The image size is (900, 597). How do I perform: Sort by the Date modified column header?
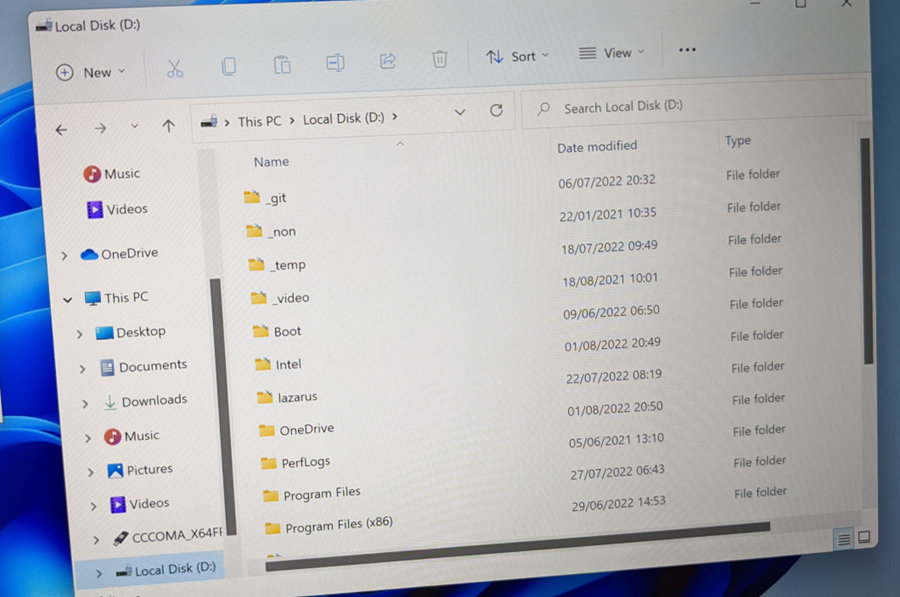pos(597,146)
